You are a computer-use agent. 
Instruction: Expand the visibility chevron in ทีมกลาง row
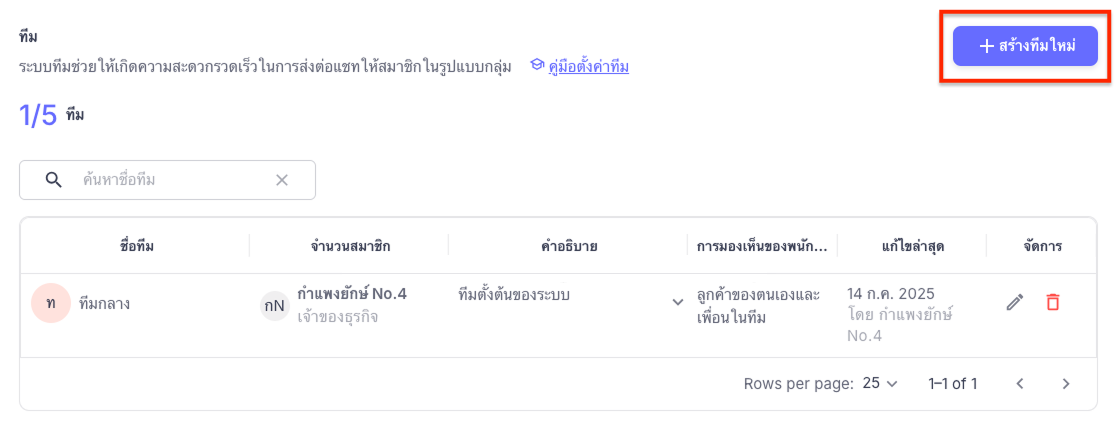pos(678,302)
